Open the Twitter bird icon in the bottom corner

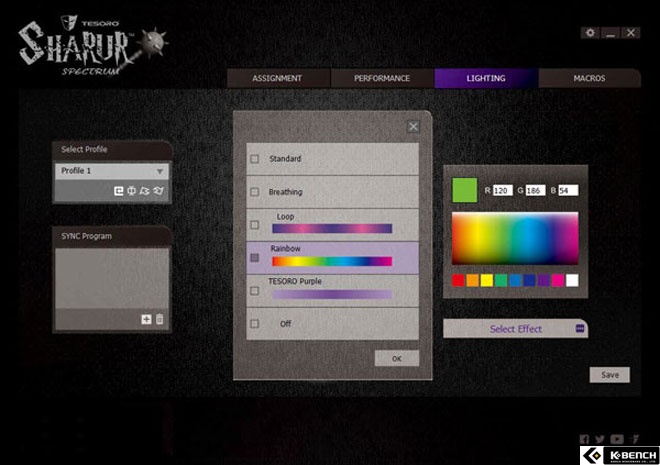click(x=600, y=439)
